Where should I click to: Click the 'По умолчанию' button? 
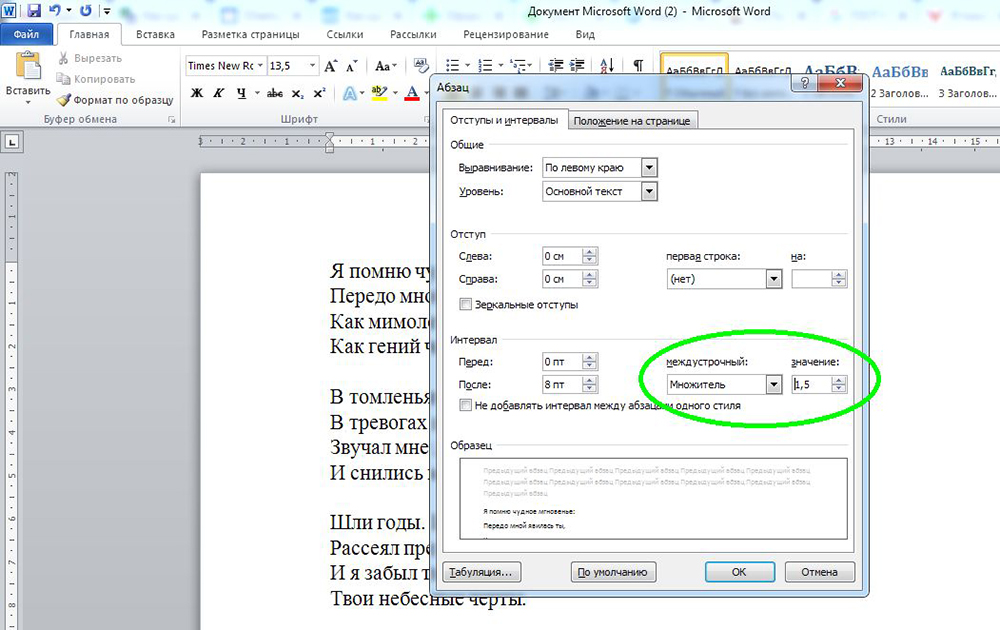click(612, 572)
